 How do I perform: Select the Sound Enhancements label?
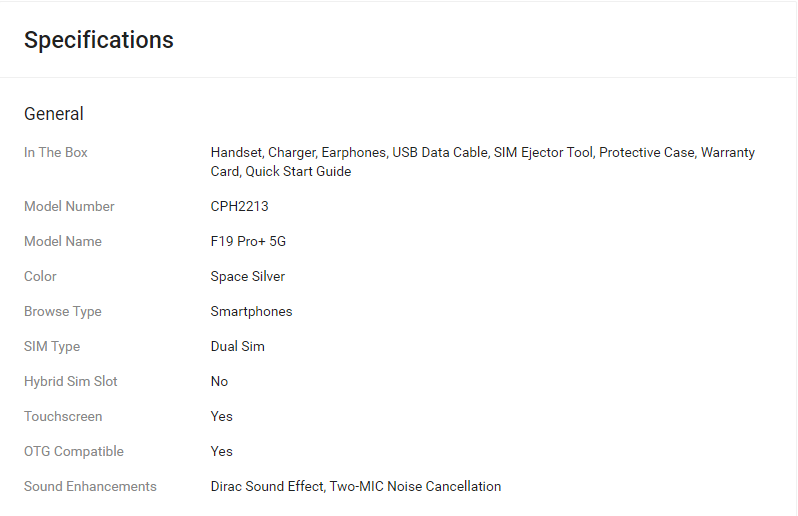pyautogui.click(x=90, y=487)
